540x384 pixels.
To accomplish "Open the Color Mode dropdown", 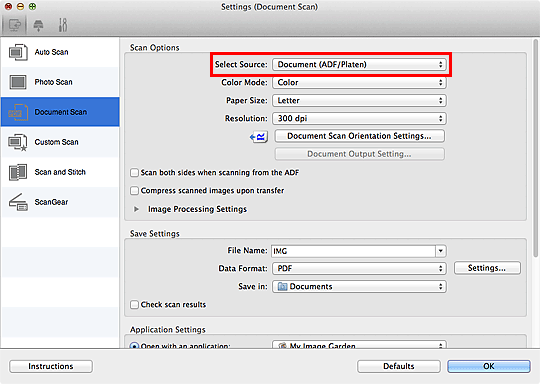I will click(x=359, y=82).
